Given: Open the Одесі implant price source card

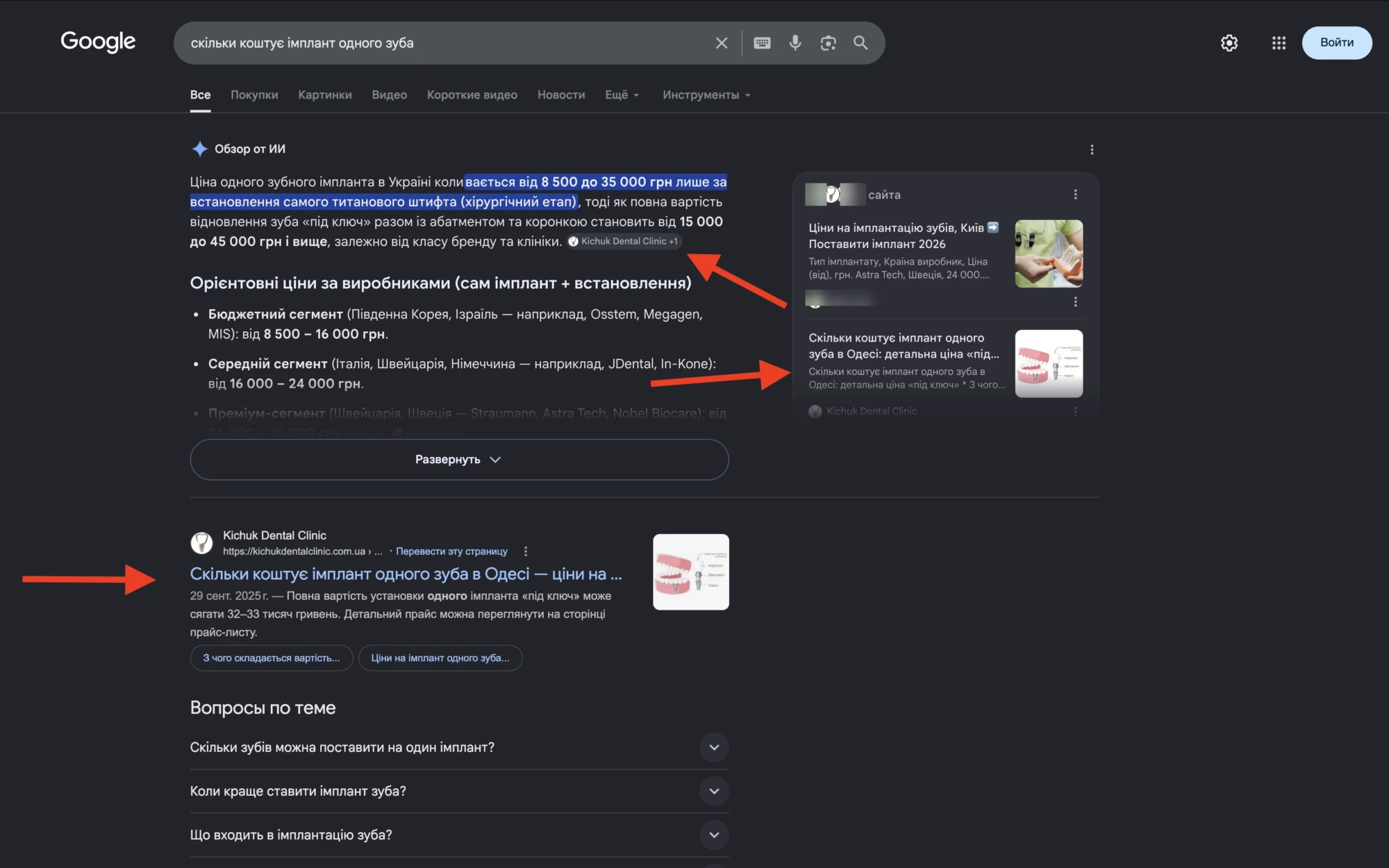Looking at the screenshot, I should [x=906, y=360].
